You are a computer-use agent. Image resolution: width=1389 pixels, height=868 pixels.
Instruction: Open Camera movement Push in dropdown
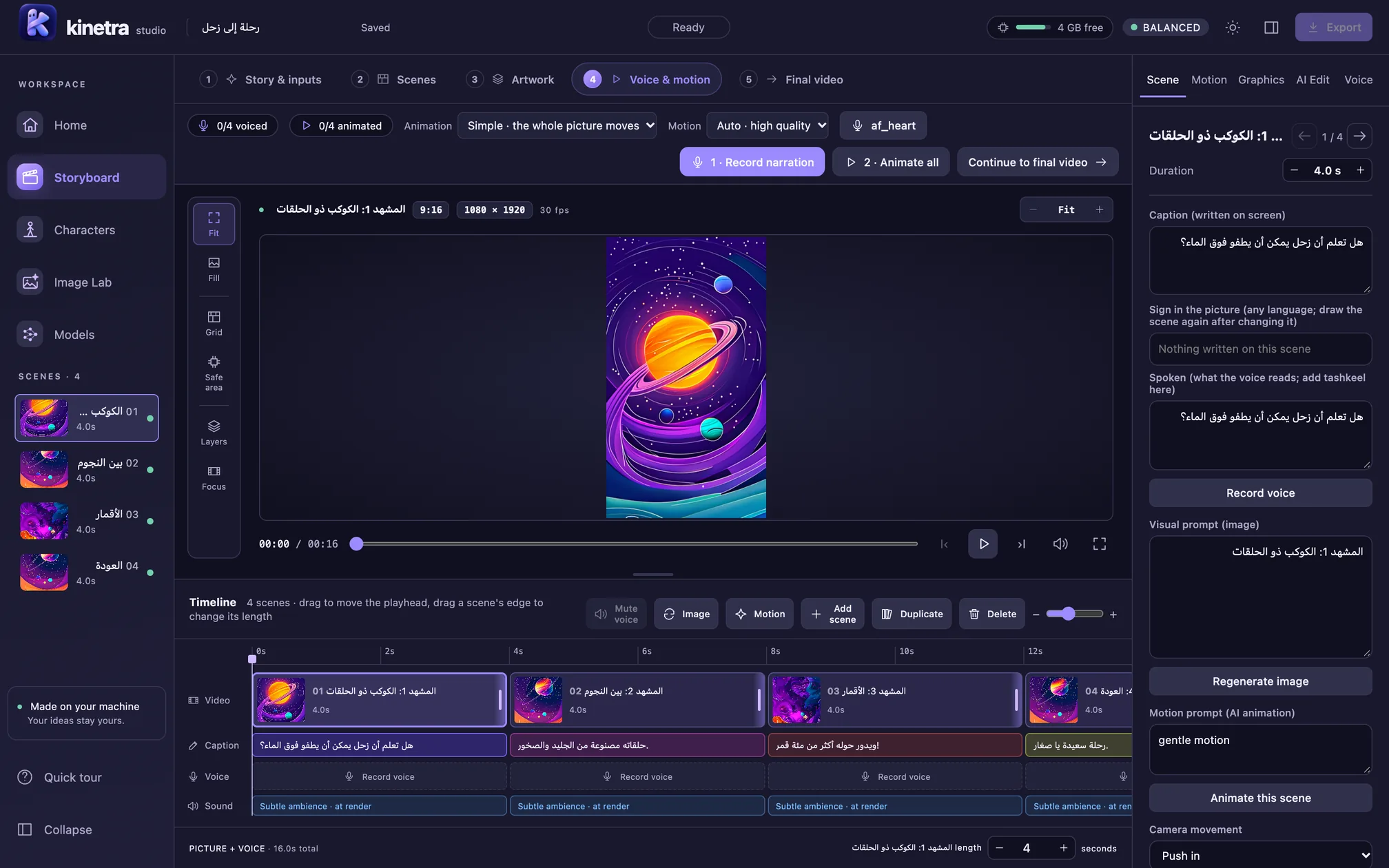tap(1260, 855)
